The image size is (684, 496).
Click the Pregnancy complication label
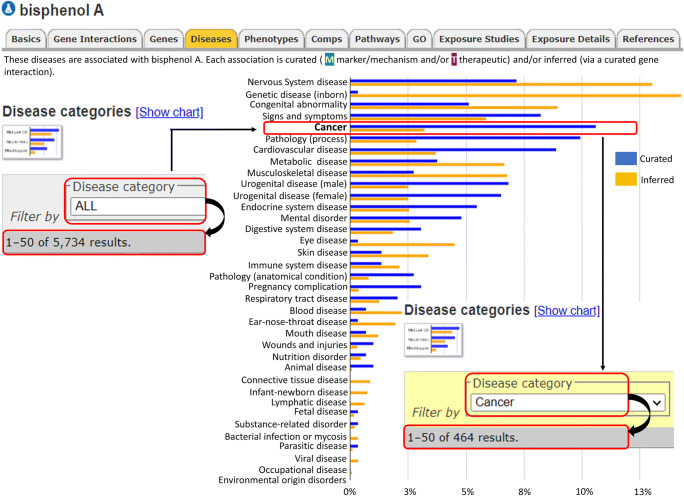point(298,287)
